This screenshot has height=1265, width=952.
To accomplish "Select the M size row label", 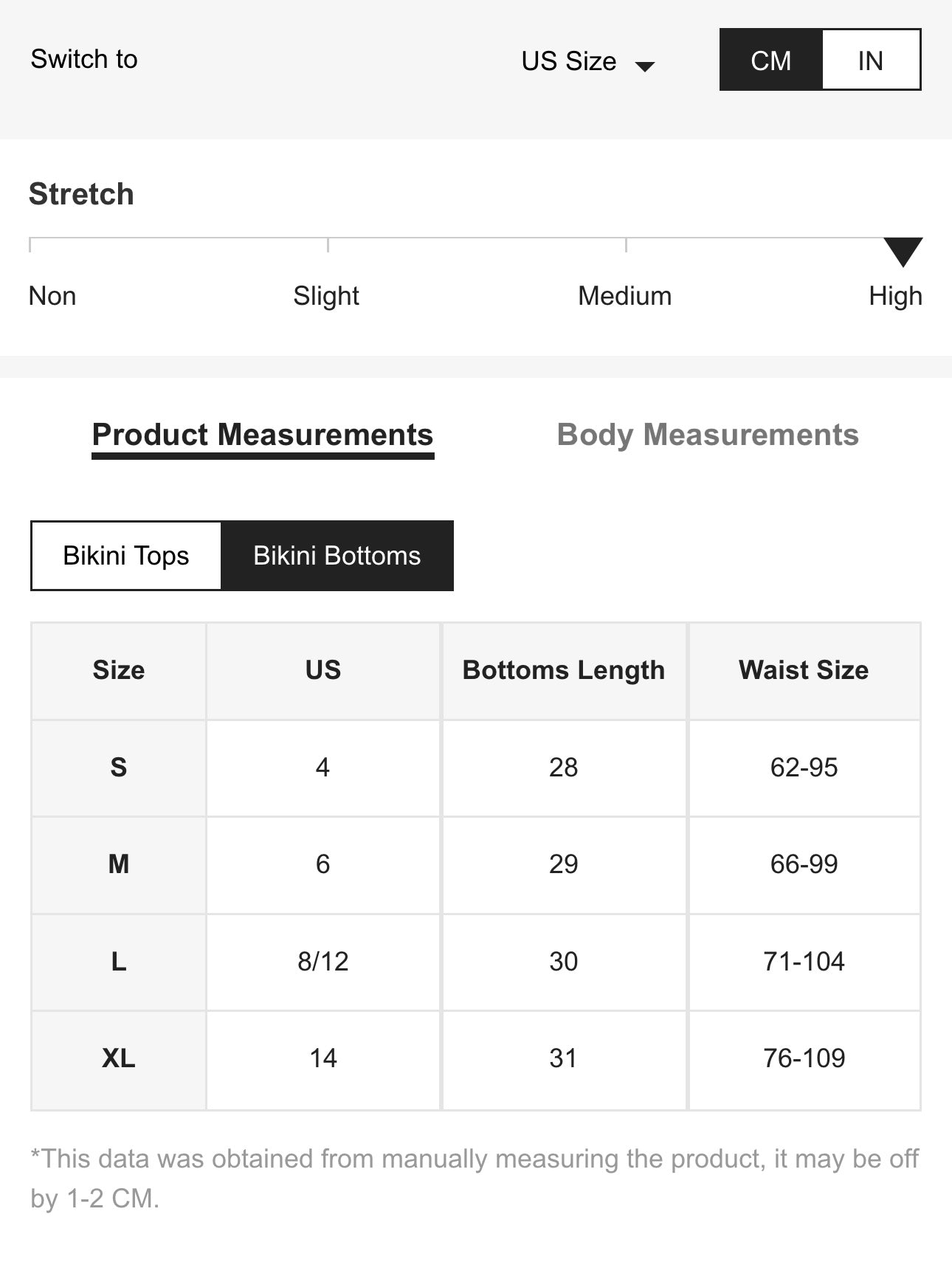I will [118, 864].
